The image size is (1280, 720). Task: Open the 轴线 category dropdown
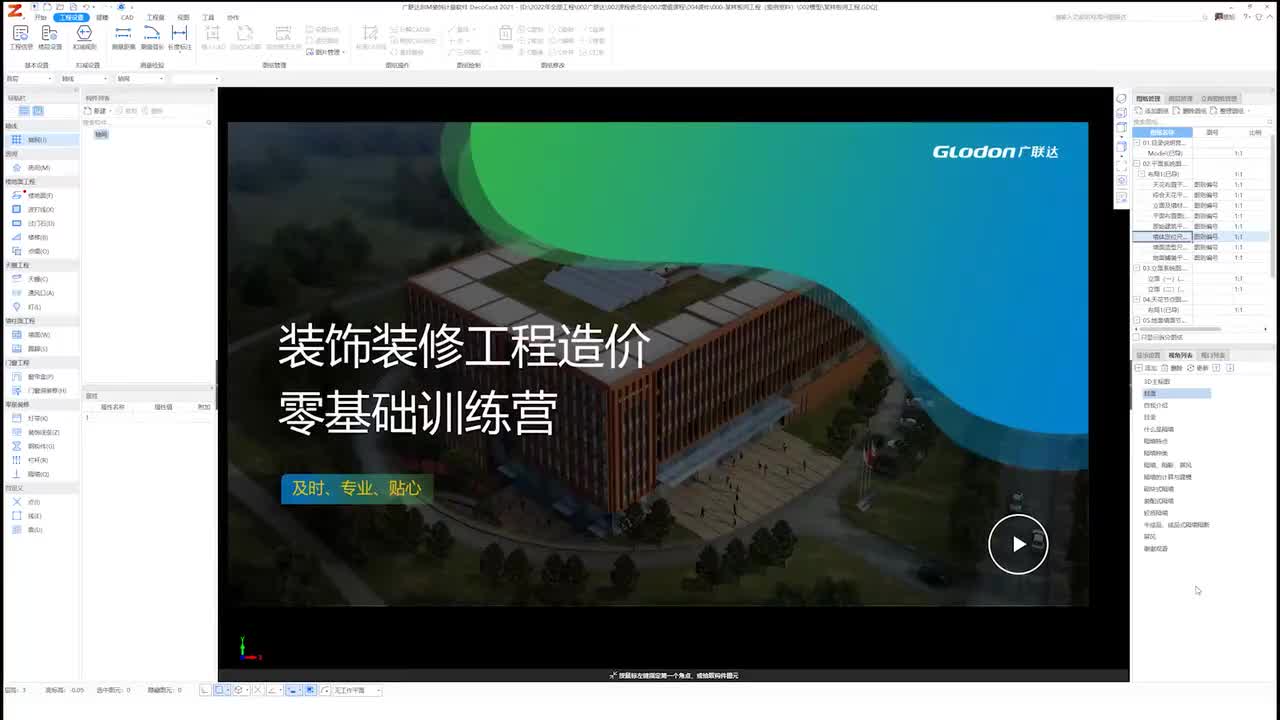[x=84, y=78]
